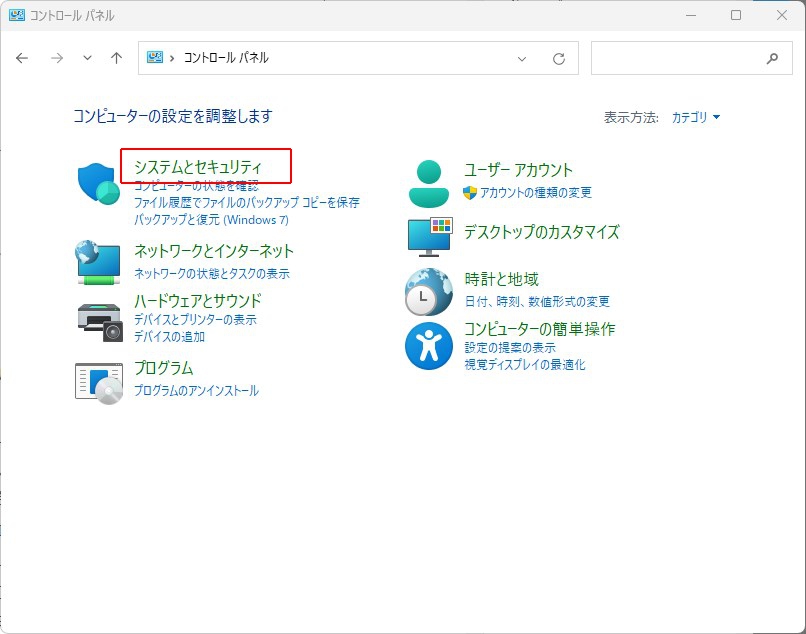806x634 pixels.
Task: Open システムとセキュリティ category
Action: [x=197, y=167]
